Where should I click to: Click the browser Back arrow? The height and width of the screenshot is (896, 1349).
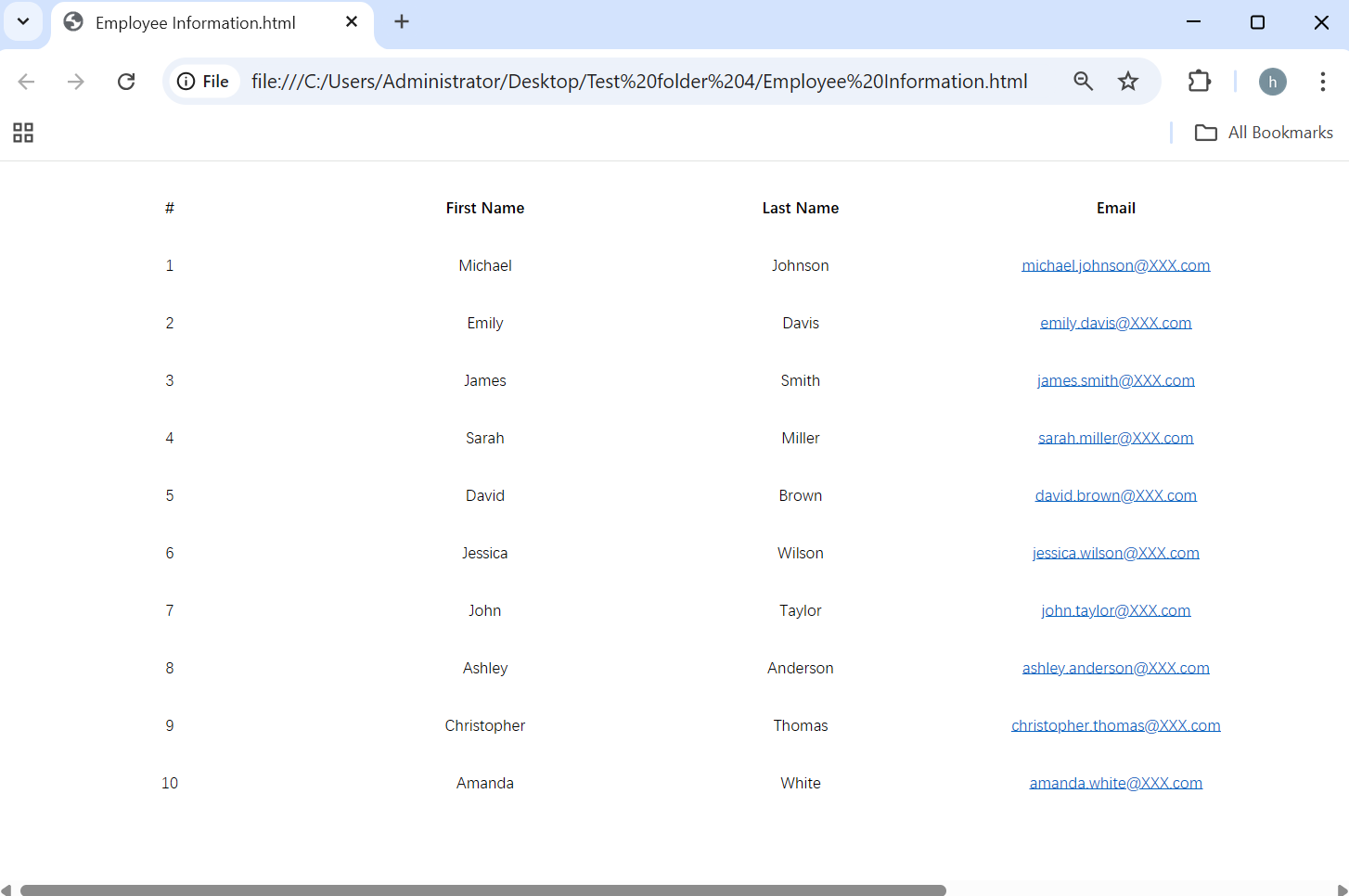pyautogui.click(x=27, y=82)
